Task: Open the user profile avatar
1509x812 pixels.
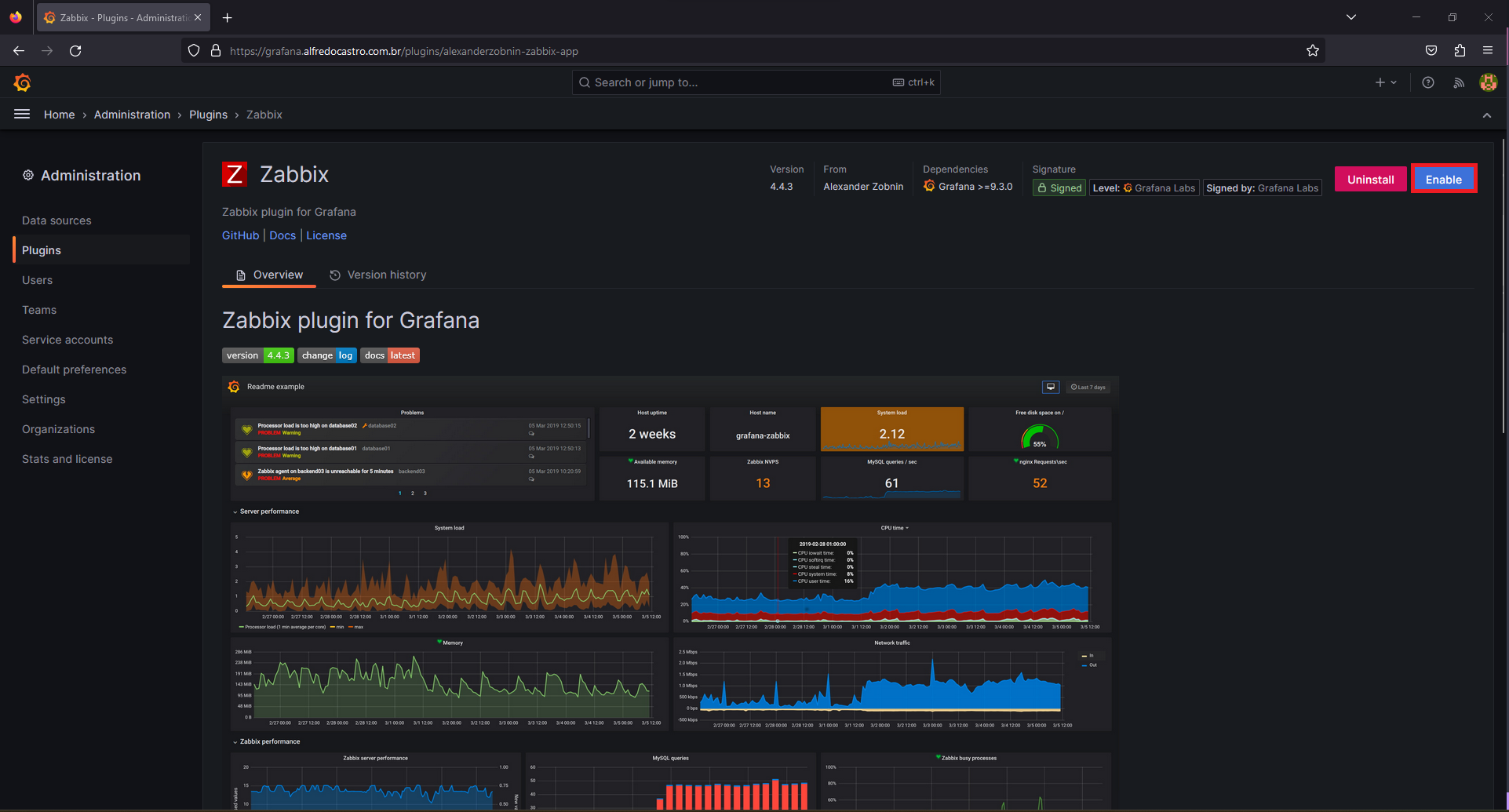Action: click(x=1489, y=82)
